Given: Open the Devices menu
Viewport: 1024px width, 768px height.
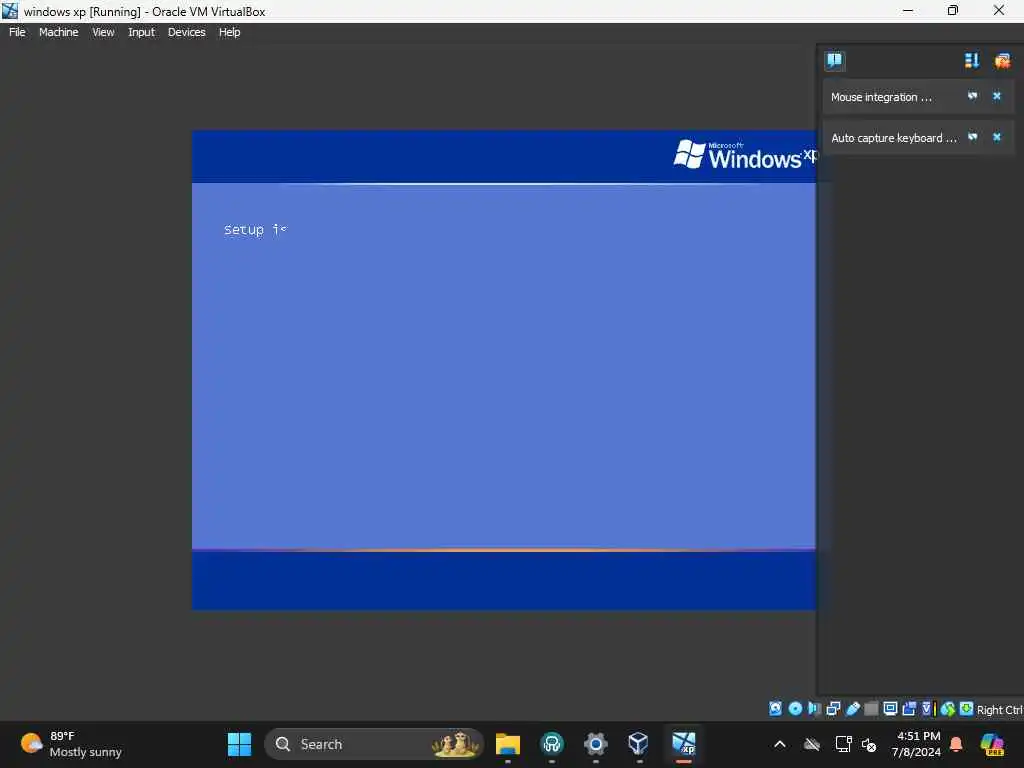Looking at the screenshot, I should point(186,32).
